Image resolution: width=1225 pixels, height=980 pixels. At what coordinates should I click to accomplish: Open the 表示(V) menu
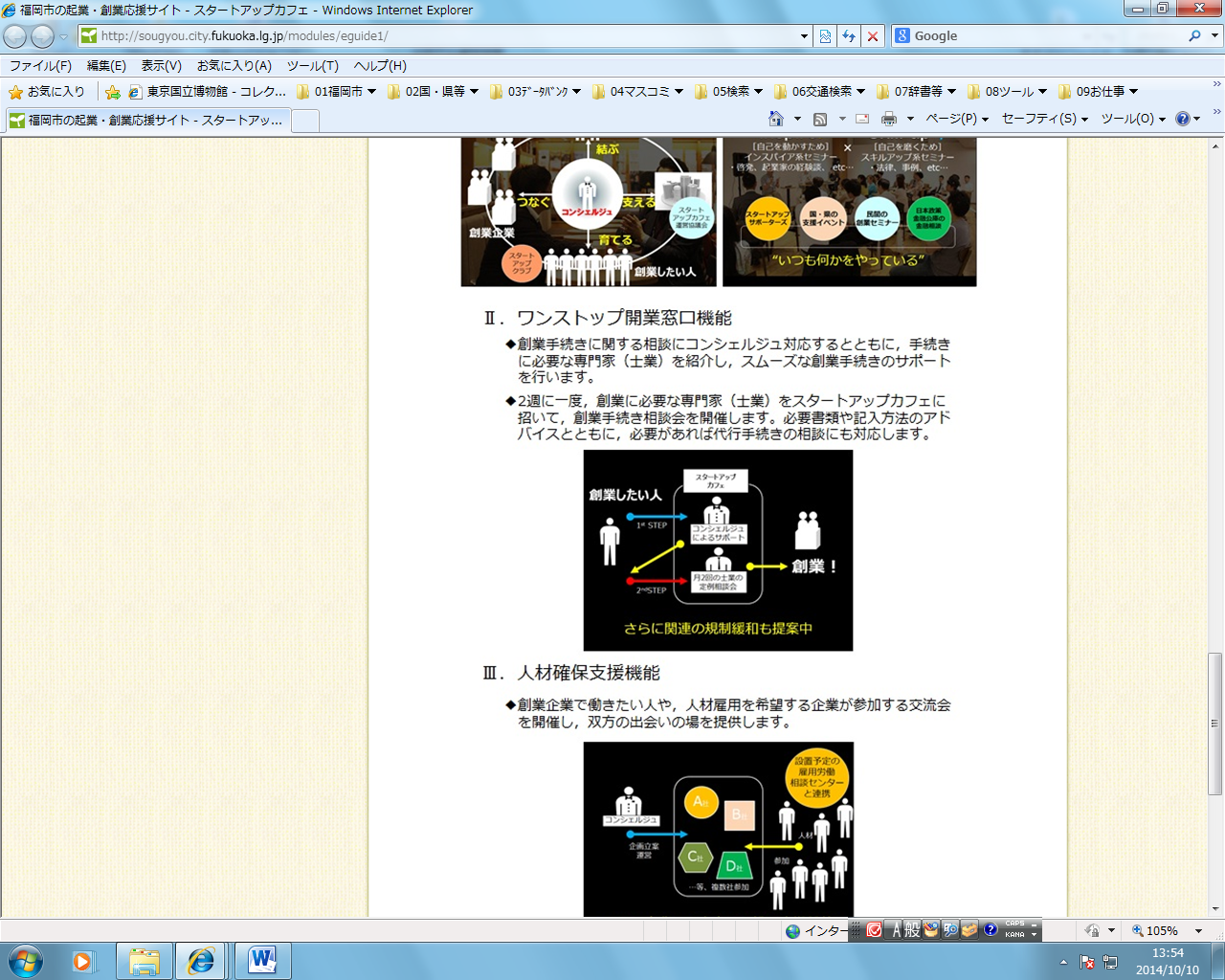[161, 65]
